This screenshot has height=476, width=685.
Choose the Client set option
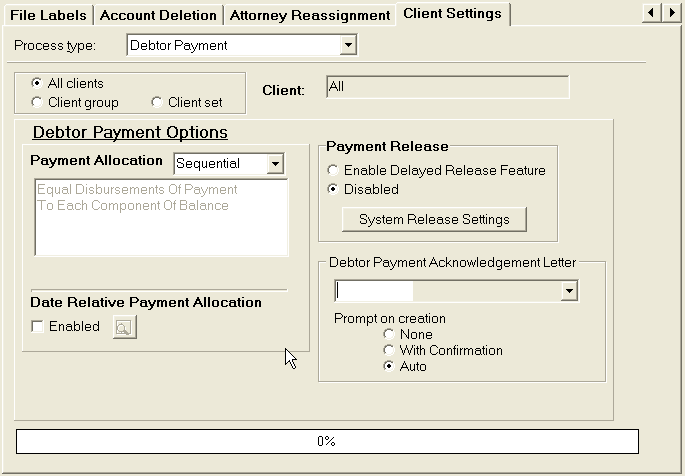(157, 102)
